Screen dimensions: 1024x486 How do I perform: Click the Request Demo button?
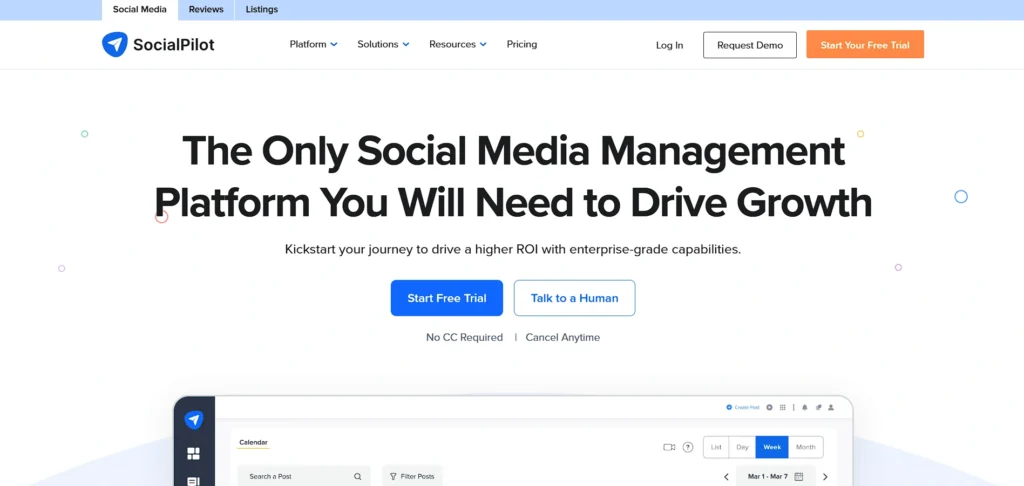(750, 45)
